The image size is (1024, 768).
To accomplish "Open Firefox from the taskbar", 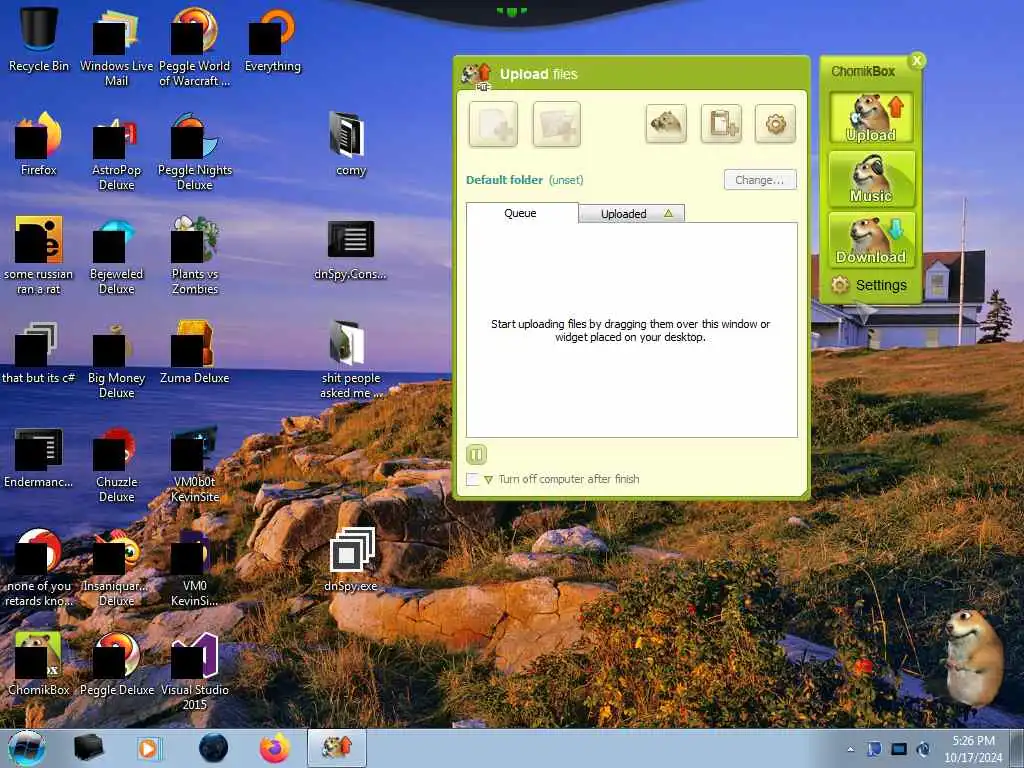I will tap(275, 748).
